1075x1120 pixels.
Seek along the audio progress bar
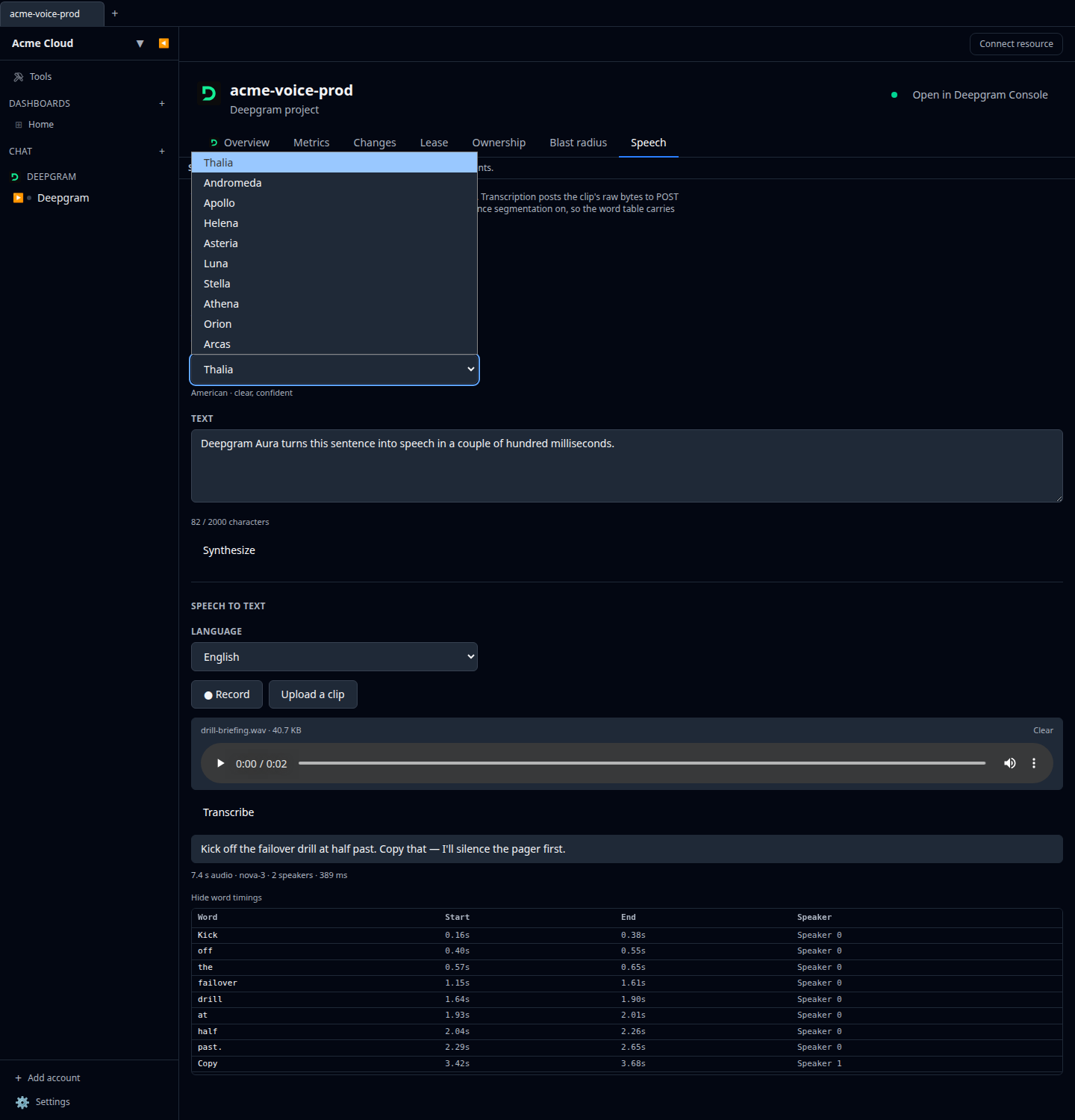click(642, 763)
